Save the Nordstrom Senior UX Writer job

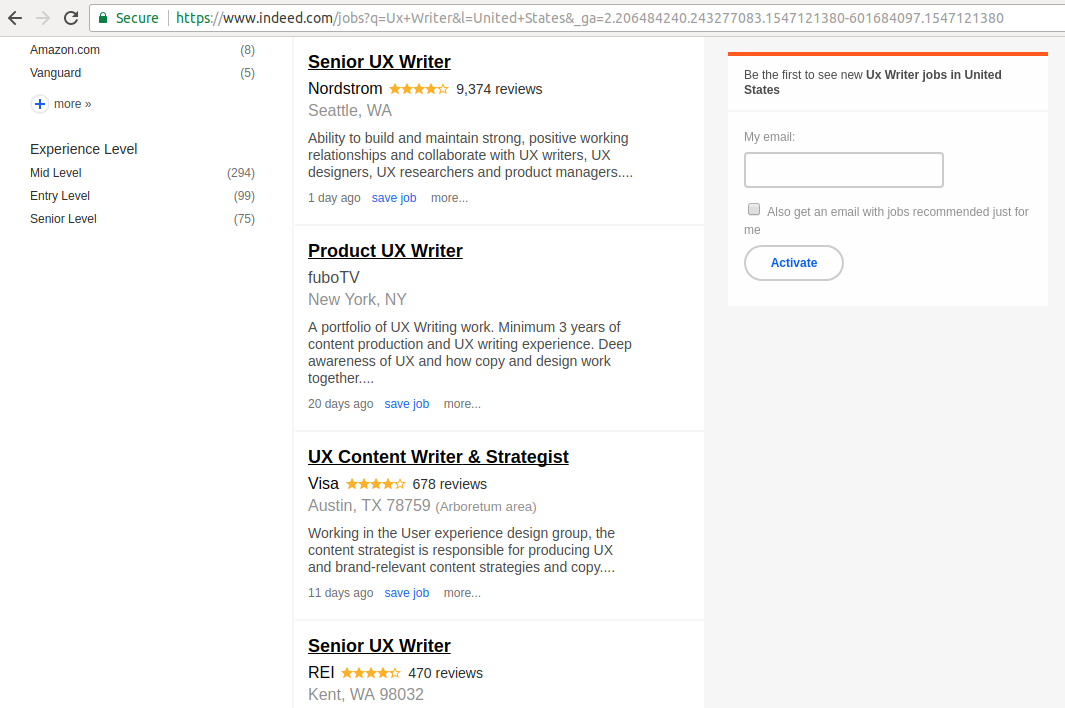[x=394, y=198]
